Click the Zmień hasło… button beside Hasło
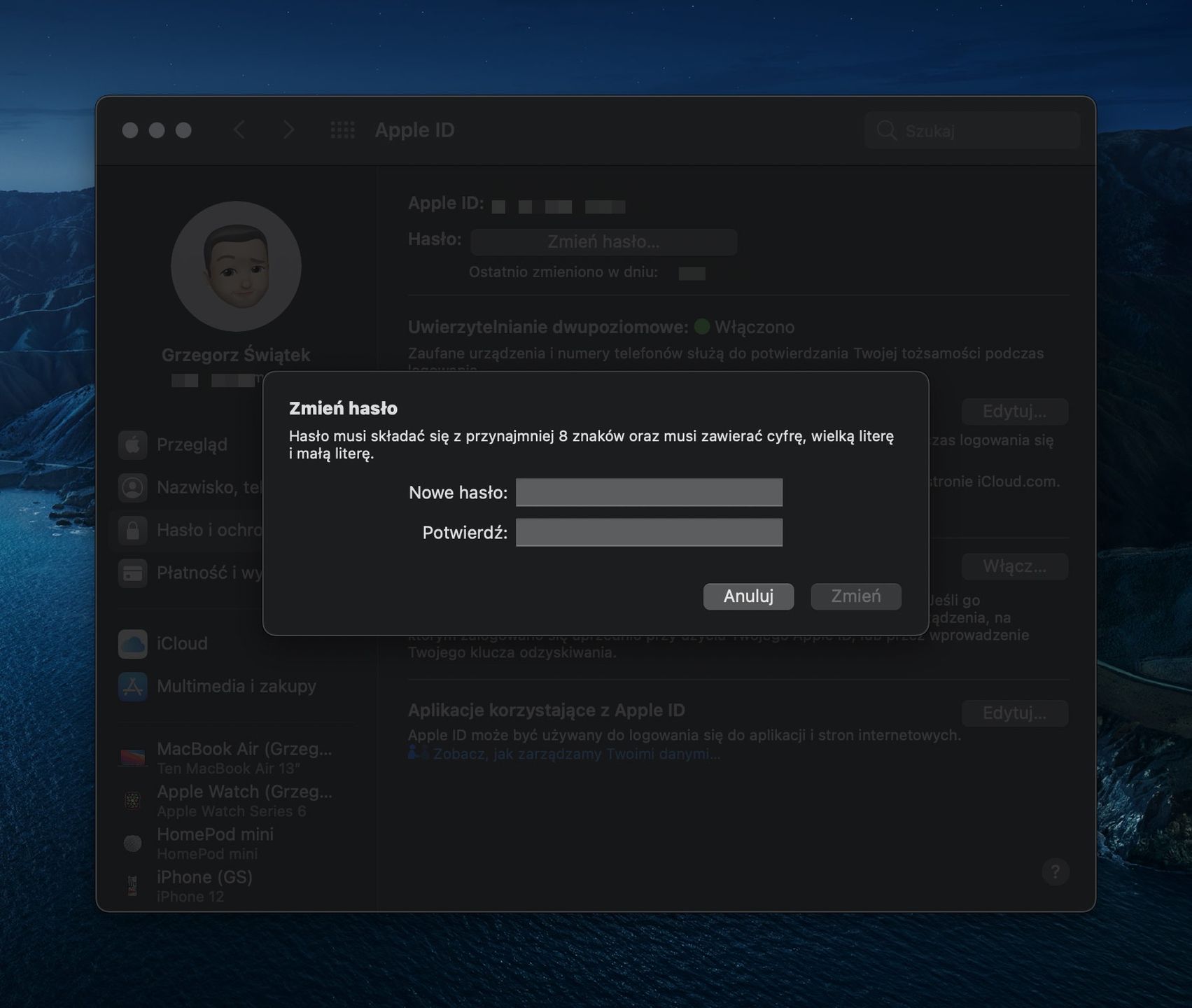Screen dimensions: 1192x1008 tap(603, 241)
